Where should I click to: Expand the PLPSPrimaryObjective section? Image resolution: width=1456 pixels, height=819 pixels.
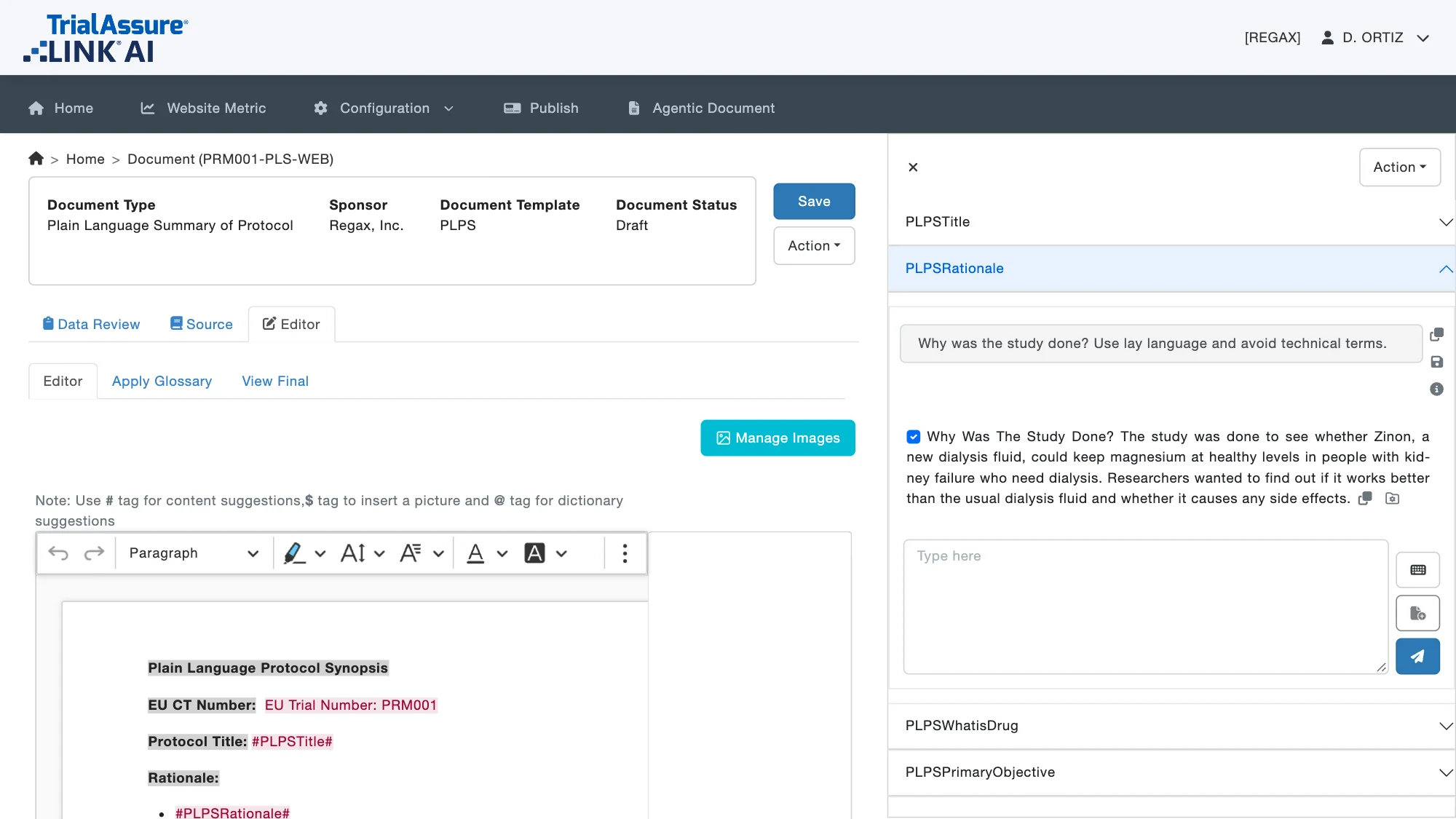[x=1171, y=772]
